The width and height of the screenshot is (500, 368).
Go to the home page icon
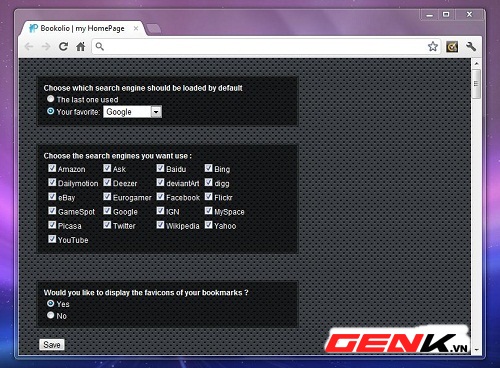[x=81, y=46]
